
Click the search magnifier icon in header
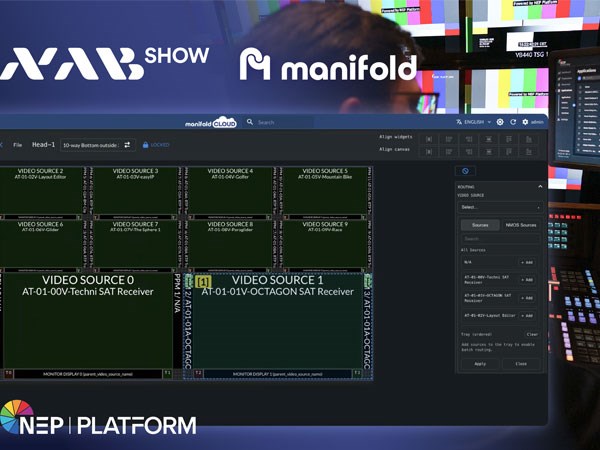250,122
